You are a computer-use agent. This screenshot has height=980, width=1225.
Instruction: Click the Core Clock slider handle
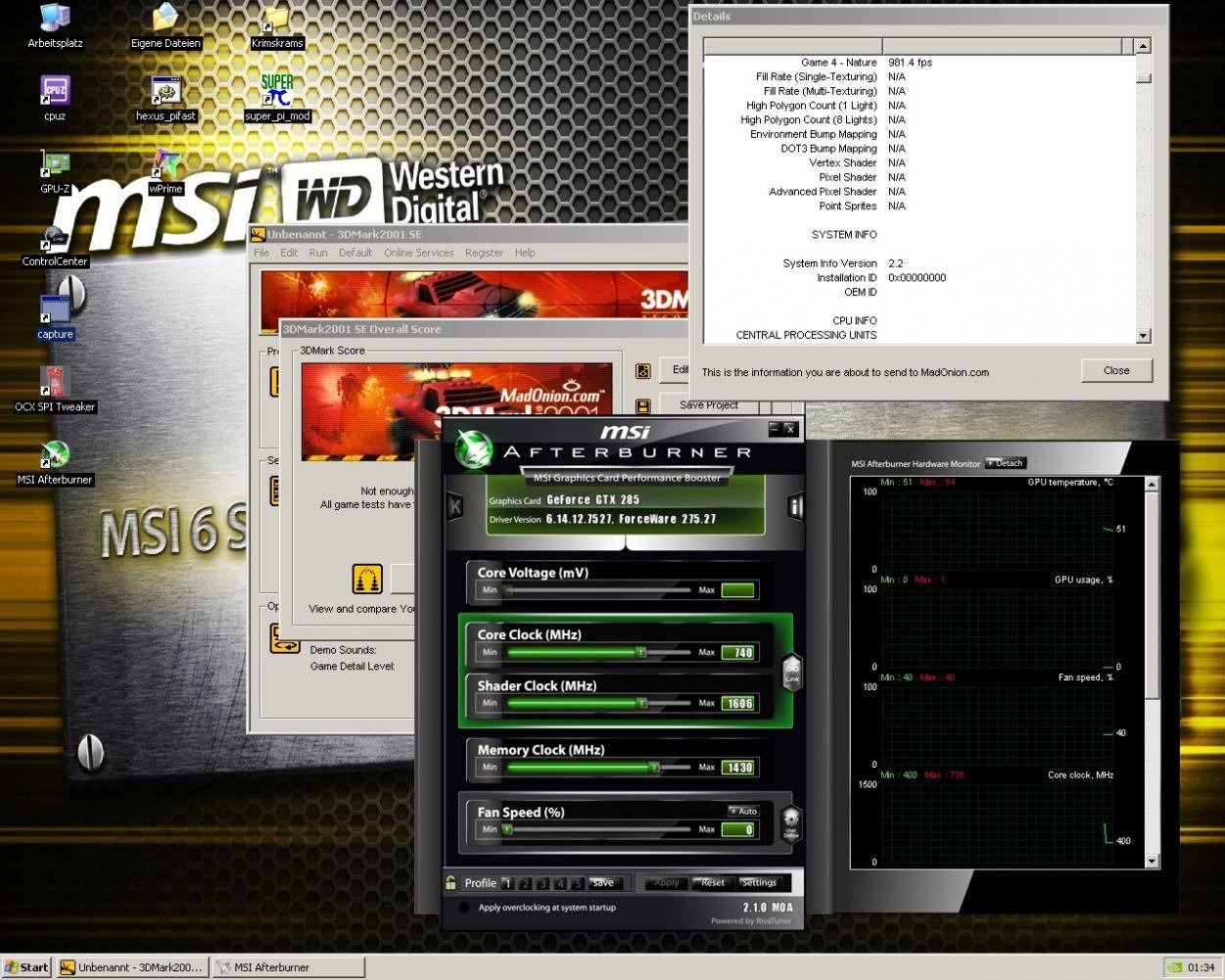[640, 652]
